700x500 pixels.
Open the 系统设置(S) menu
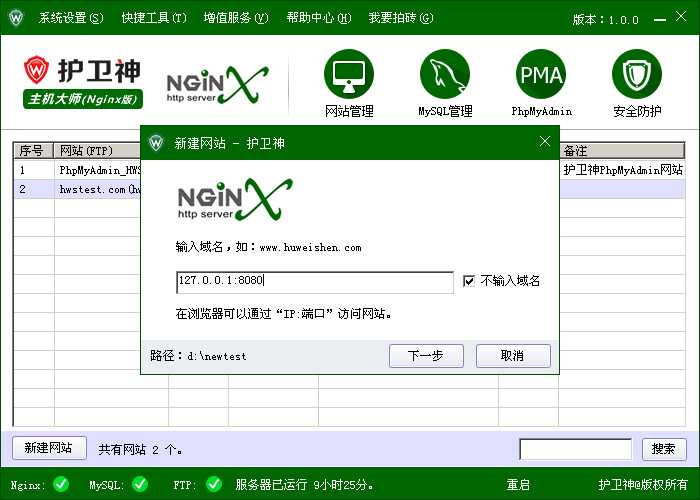pyautogui.click(x=71, y=18)
